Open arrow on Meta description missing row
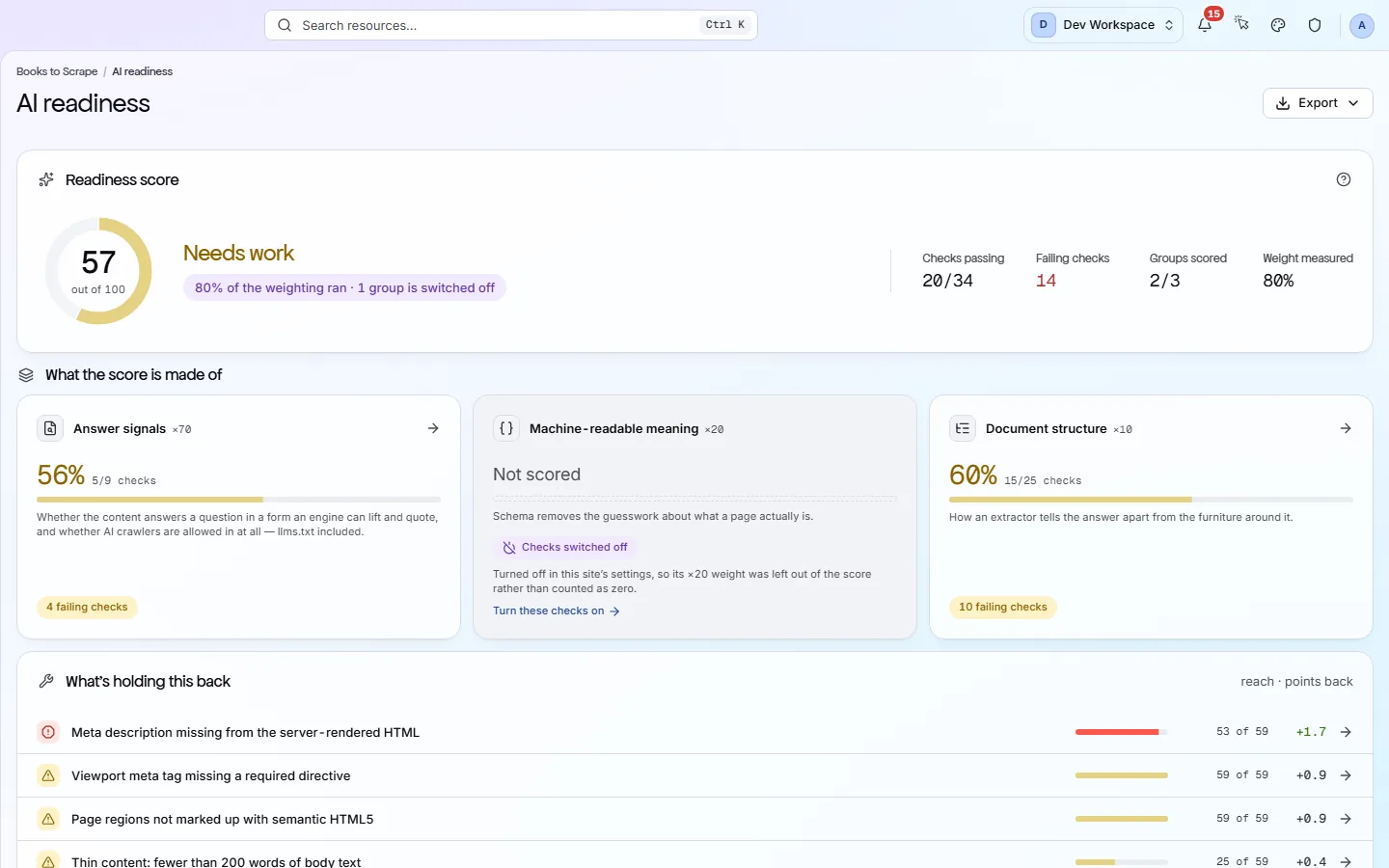Screen dimensions: 1389x868 [x=1346, y=732]
